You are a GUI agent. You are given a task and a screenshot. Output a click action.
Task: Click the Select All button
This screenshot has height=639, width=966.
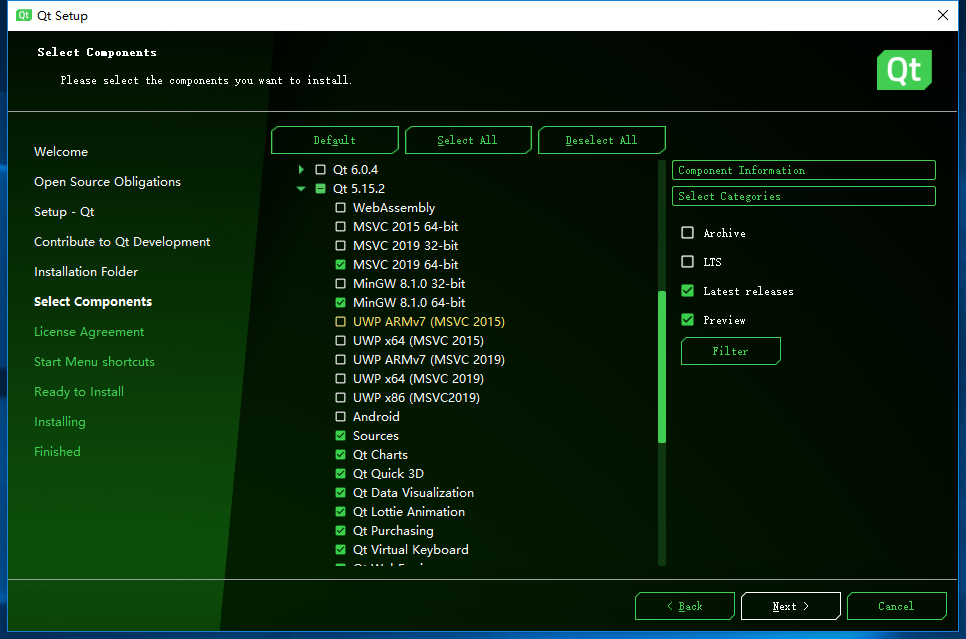pos(468,140)
